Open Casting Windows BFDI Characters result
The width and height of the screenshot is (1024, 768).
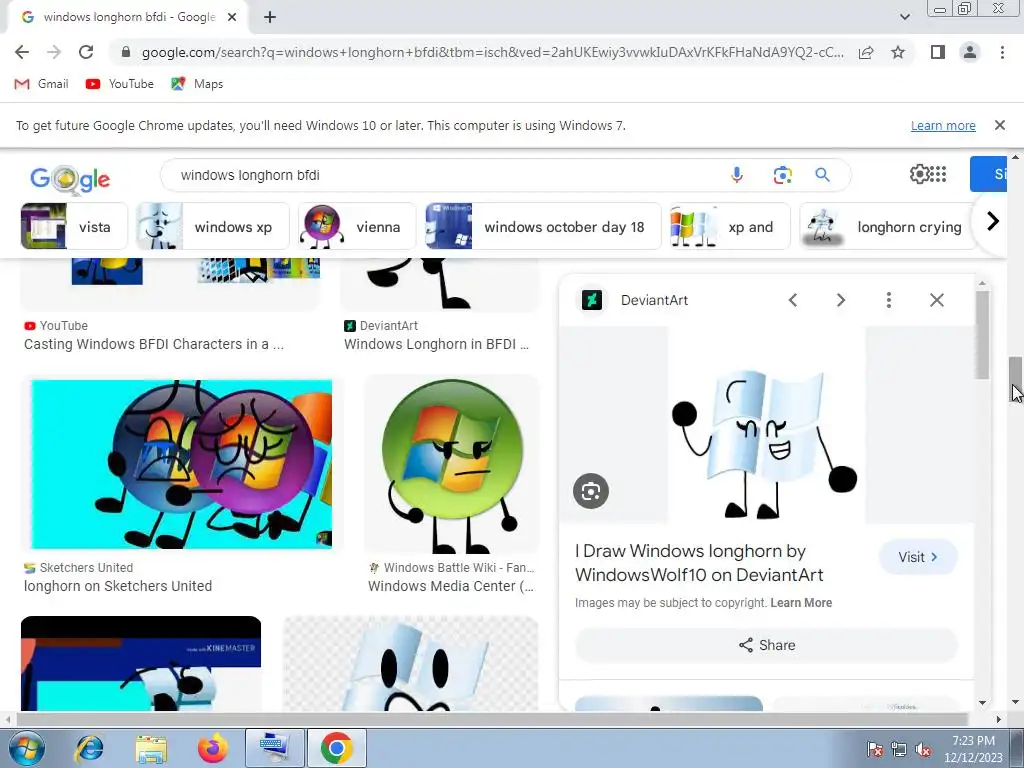pyautogui.click(x=153, y=344)
